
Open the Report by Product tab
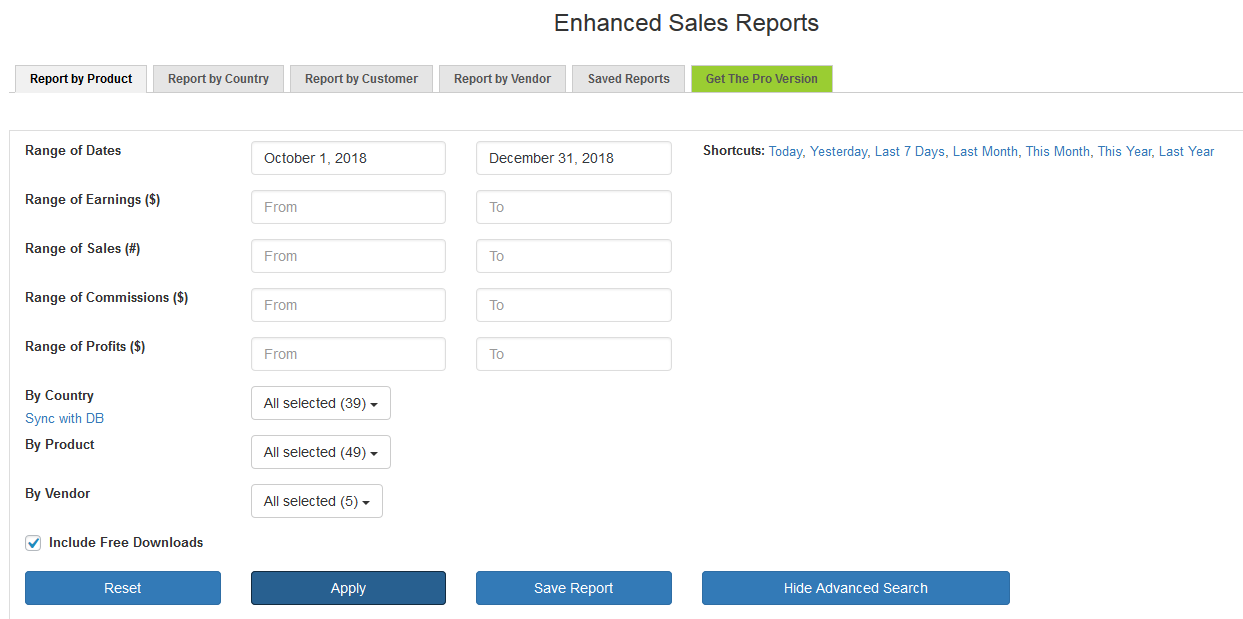coord(81,79)
